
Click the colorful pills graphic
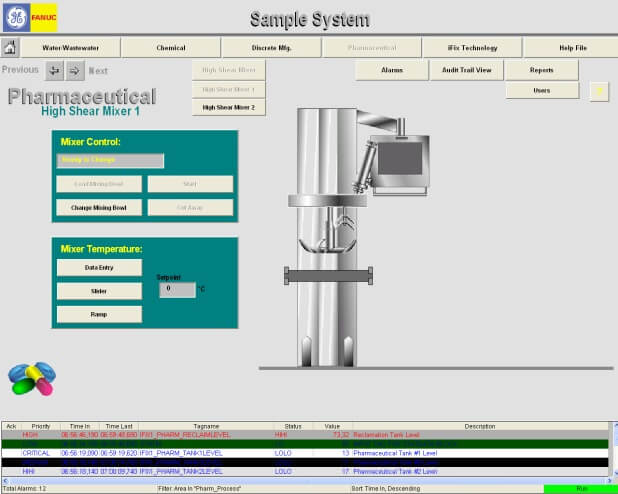point(32,378)
